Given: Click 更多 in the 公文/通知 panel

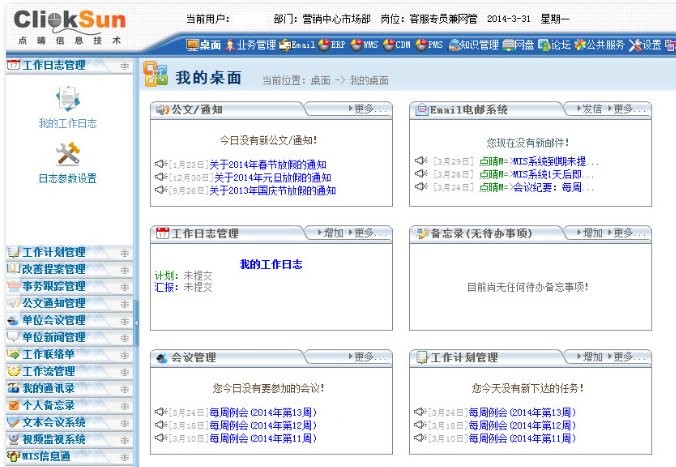Looking at the screenshot, I should tap(371, 109).
